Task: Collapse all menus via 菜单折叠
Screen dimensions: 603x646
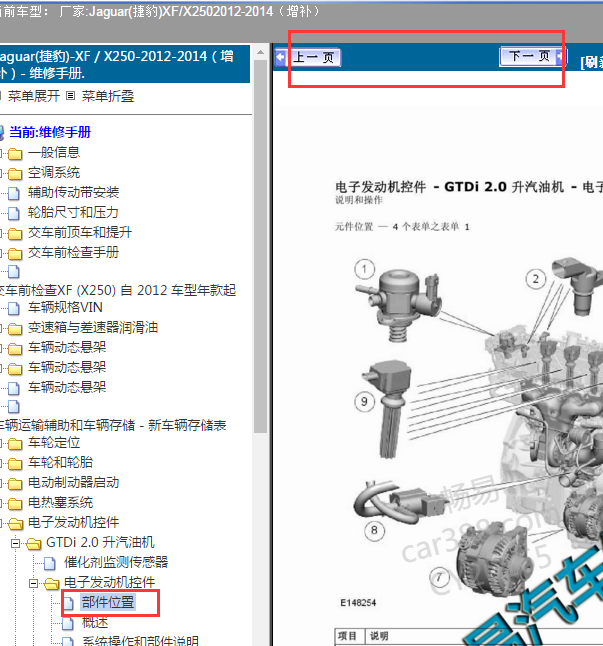Action: point(108,96)
